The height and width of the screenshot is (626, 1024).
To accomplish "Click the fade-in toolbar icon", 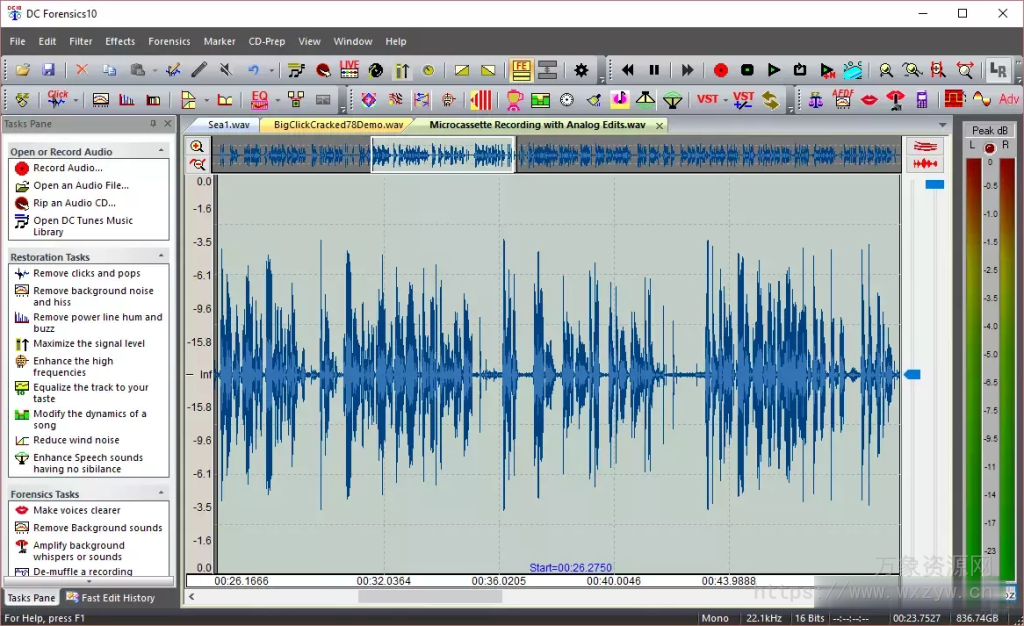I will tap(460, 70).
